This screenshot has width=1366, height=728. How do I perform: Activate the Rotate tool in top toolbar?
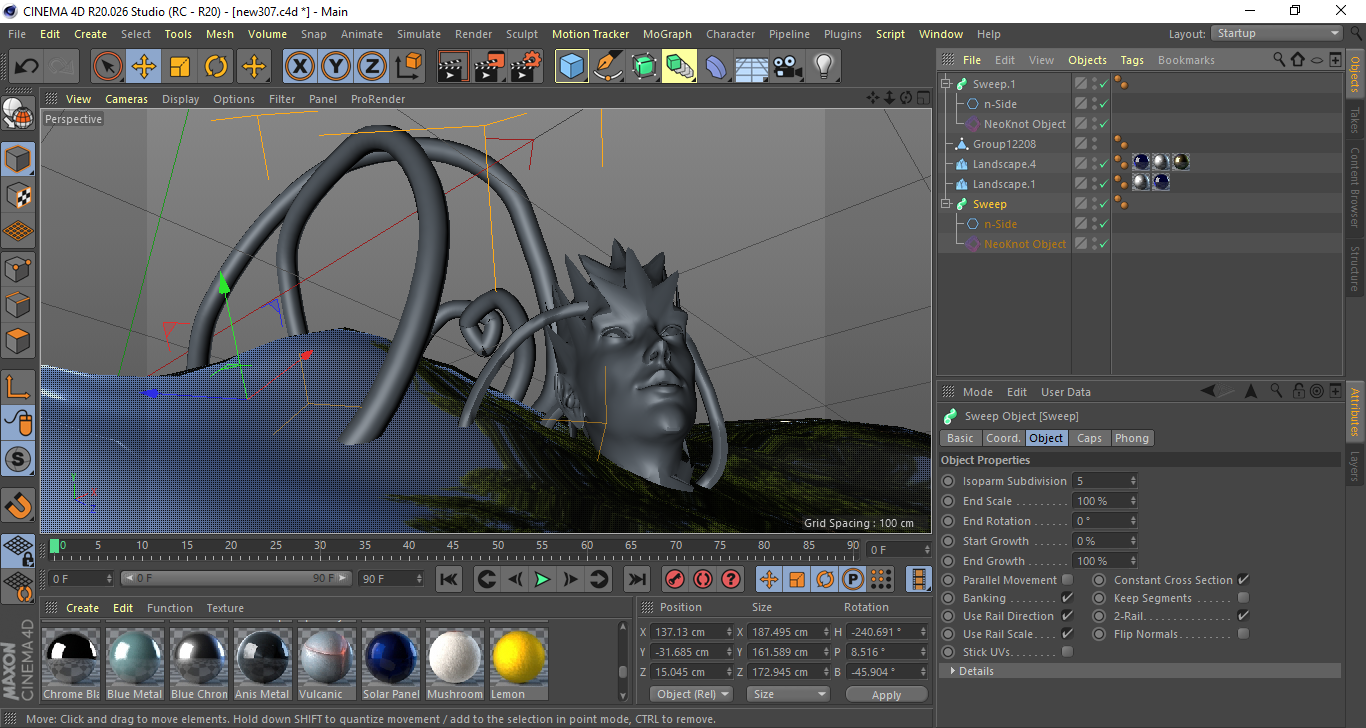pyautogui.click(x=216, y=67)
